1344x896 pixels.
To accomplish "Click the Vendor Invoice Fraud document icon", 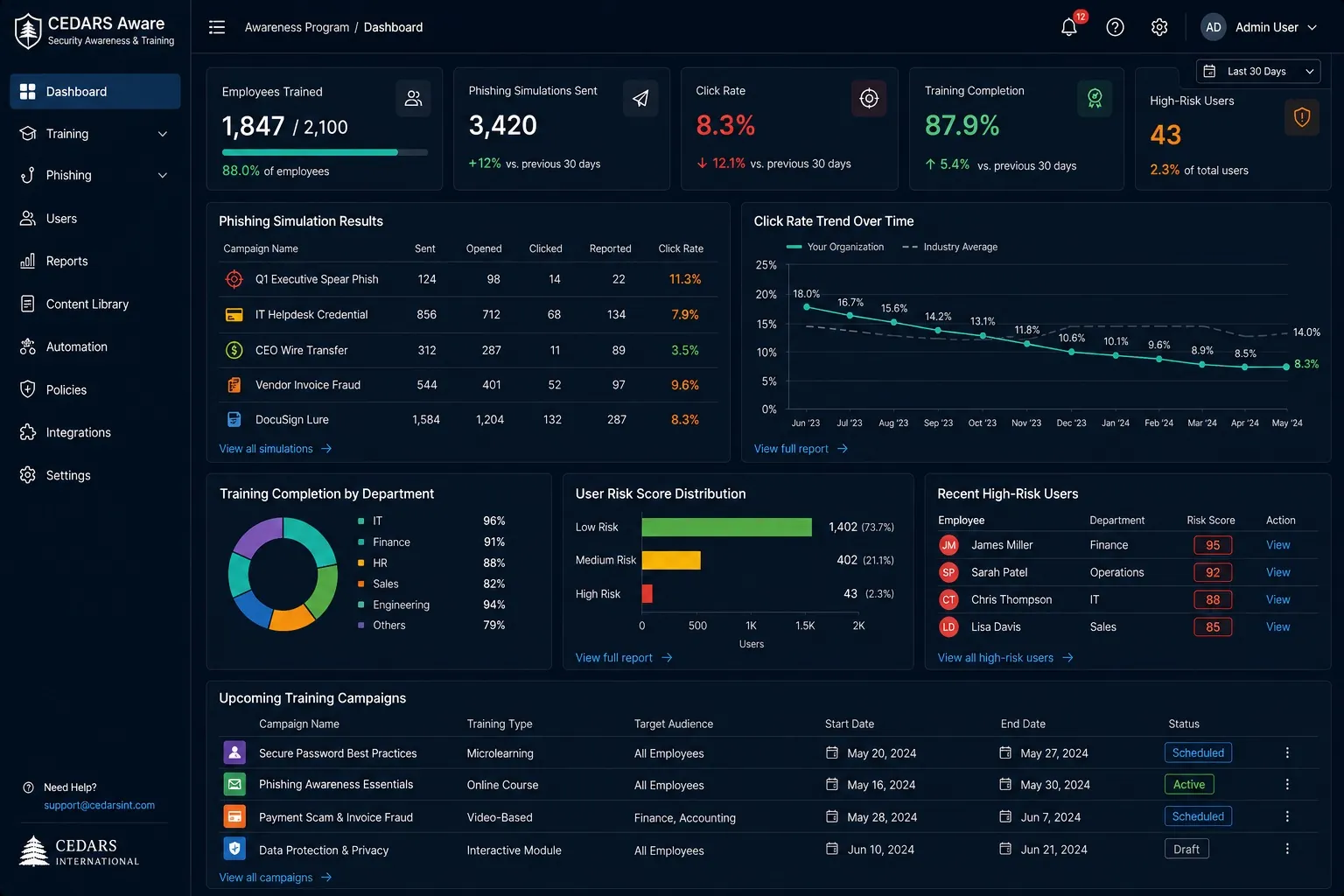I will pos(234,385).
